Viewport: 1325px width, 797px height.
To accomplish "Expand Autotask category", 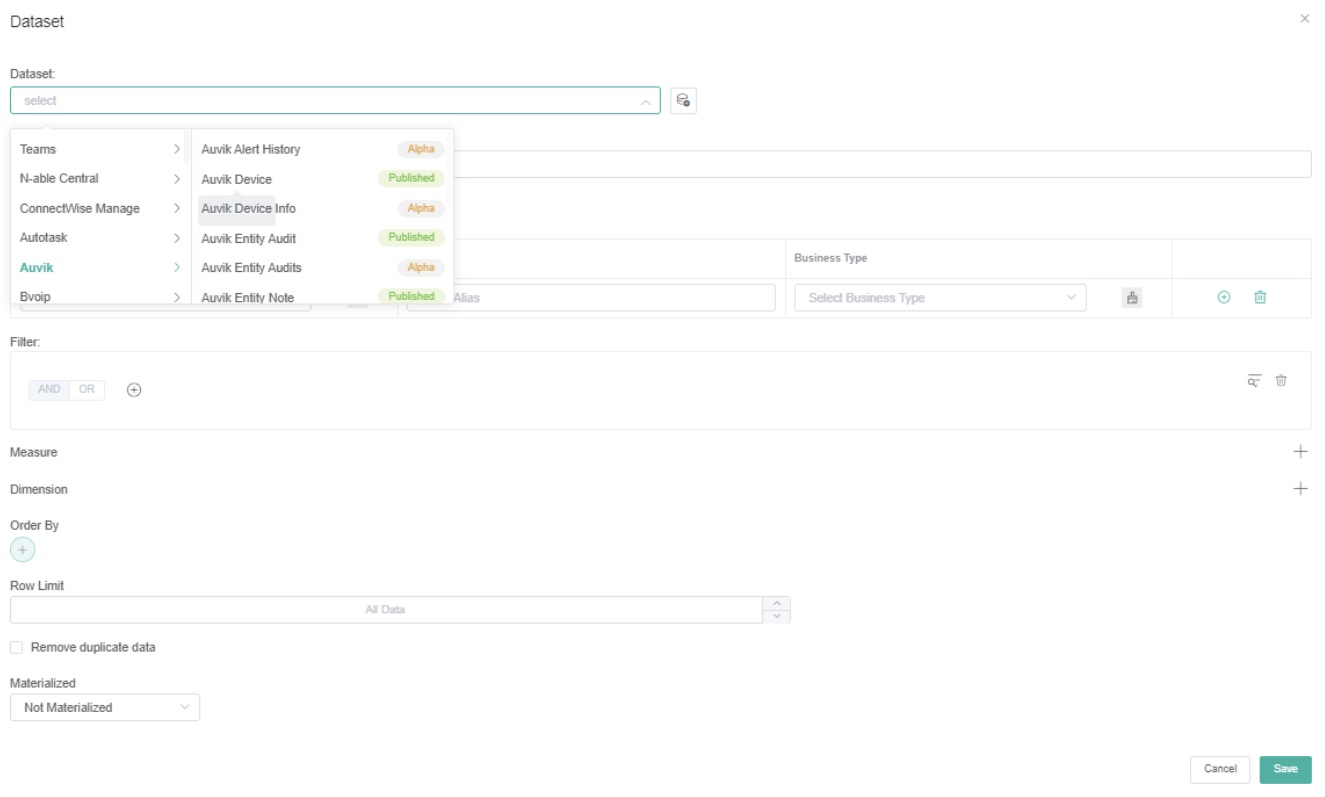I will click(x=100, y=238).
